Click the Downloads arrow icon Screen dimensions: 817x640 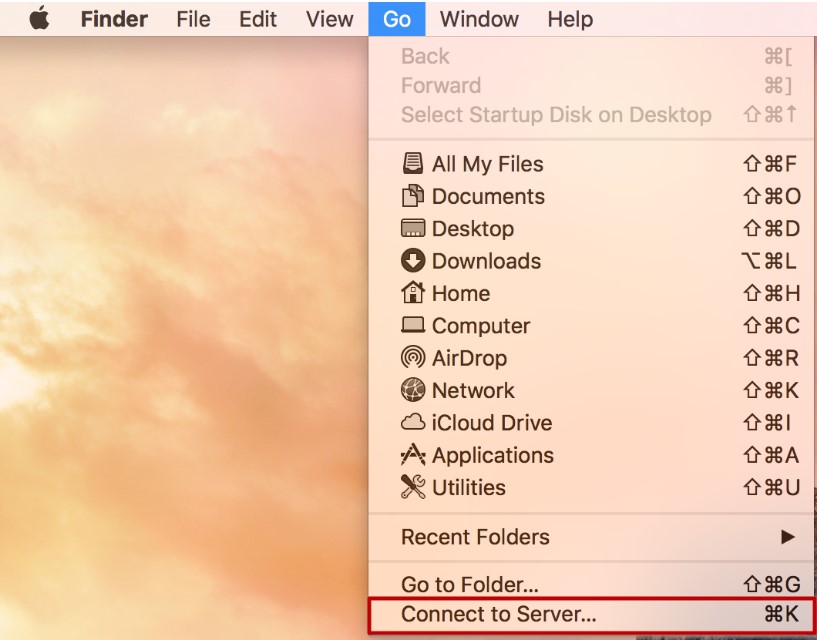(413, 260)
